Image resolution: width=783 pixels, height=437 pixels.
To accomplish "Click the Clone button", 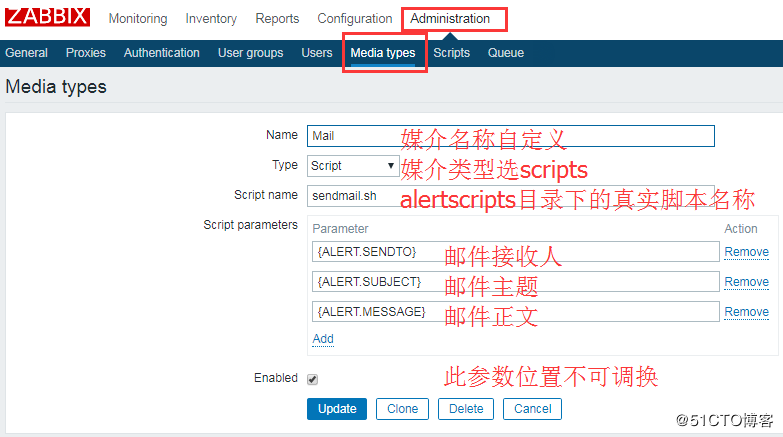I will [x=402, y=409].
